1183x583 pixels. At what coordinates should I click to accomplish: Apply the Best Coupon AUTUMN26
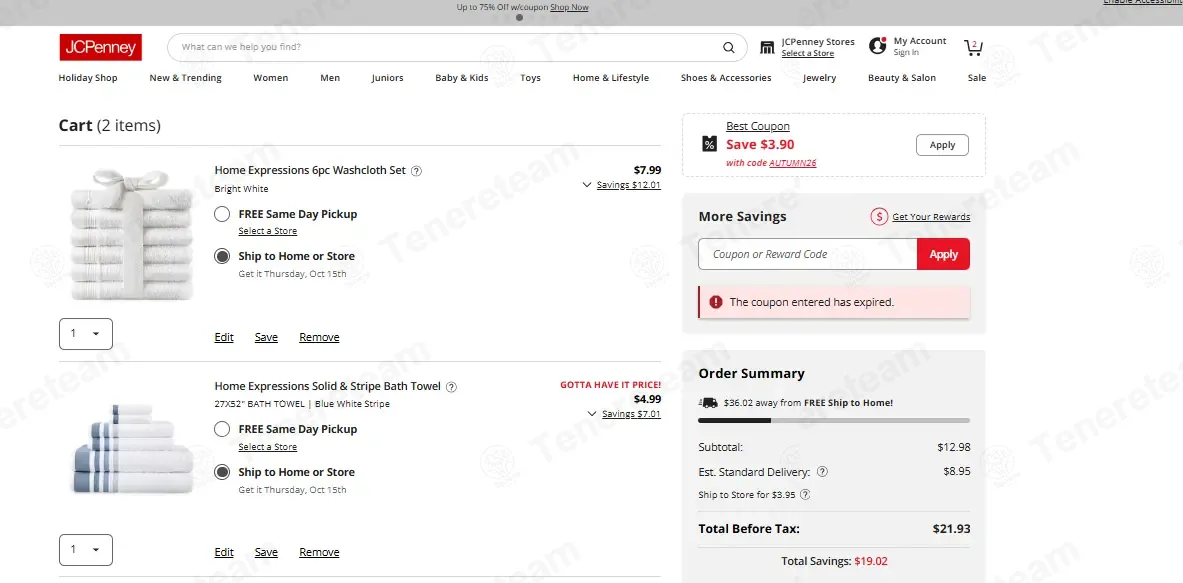[x=942, y=145]
